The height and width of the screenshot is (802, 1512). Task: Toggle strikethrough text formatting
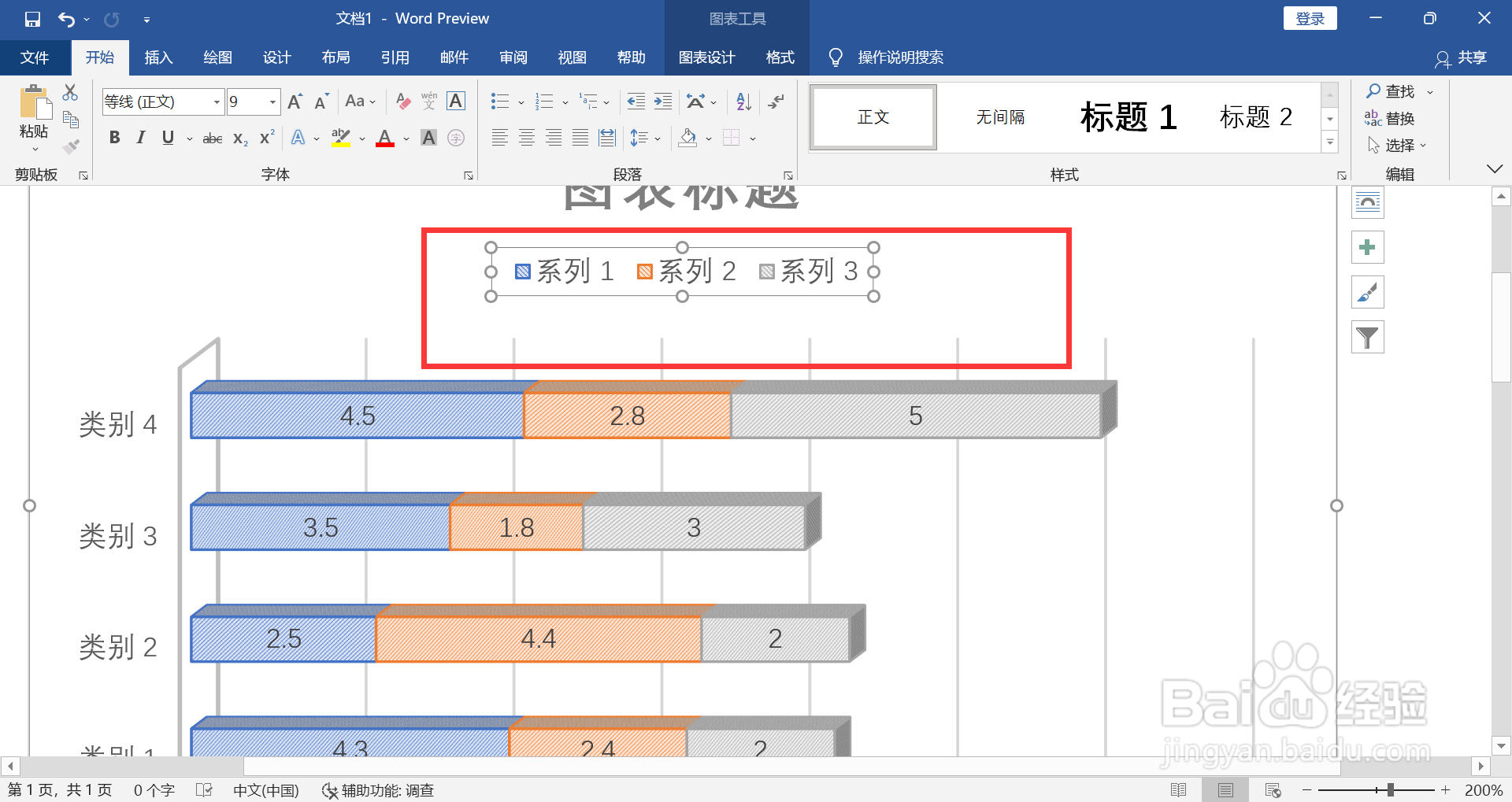(x=213, y=139)
